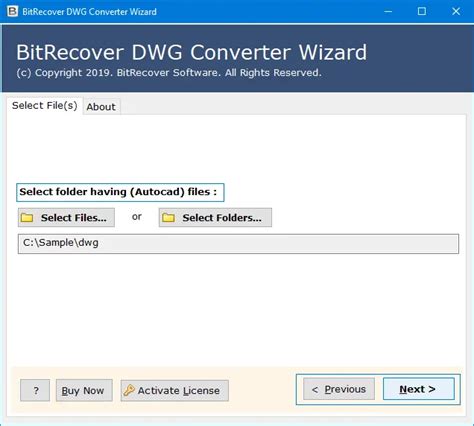
Task: Click the copyright notice in the banner
Action: click(x=169, y=73)
